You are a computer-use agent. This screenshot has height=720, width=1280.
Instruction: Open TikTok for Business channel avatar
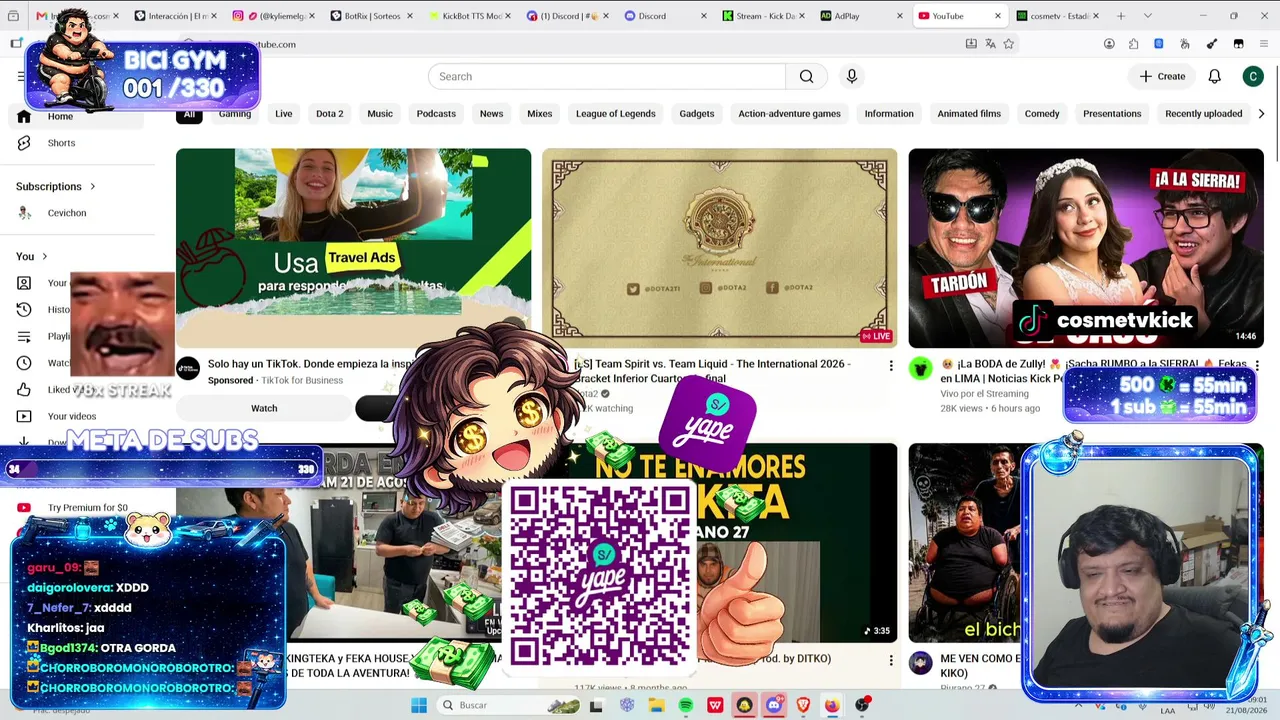pos(188,368)
